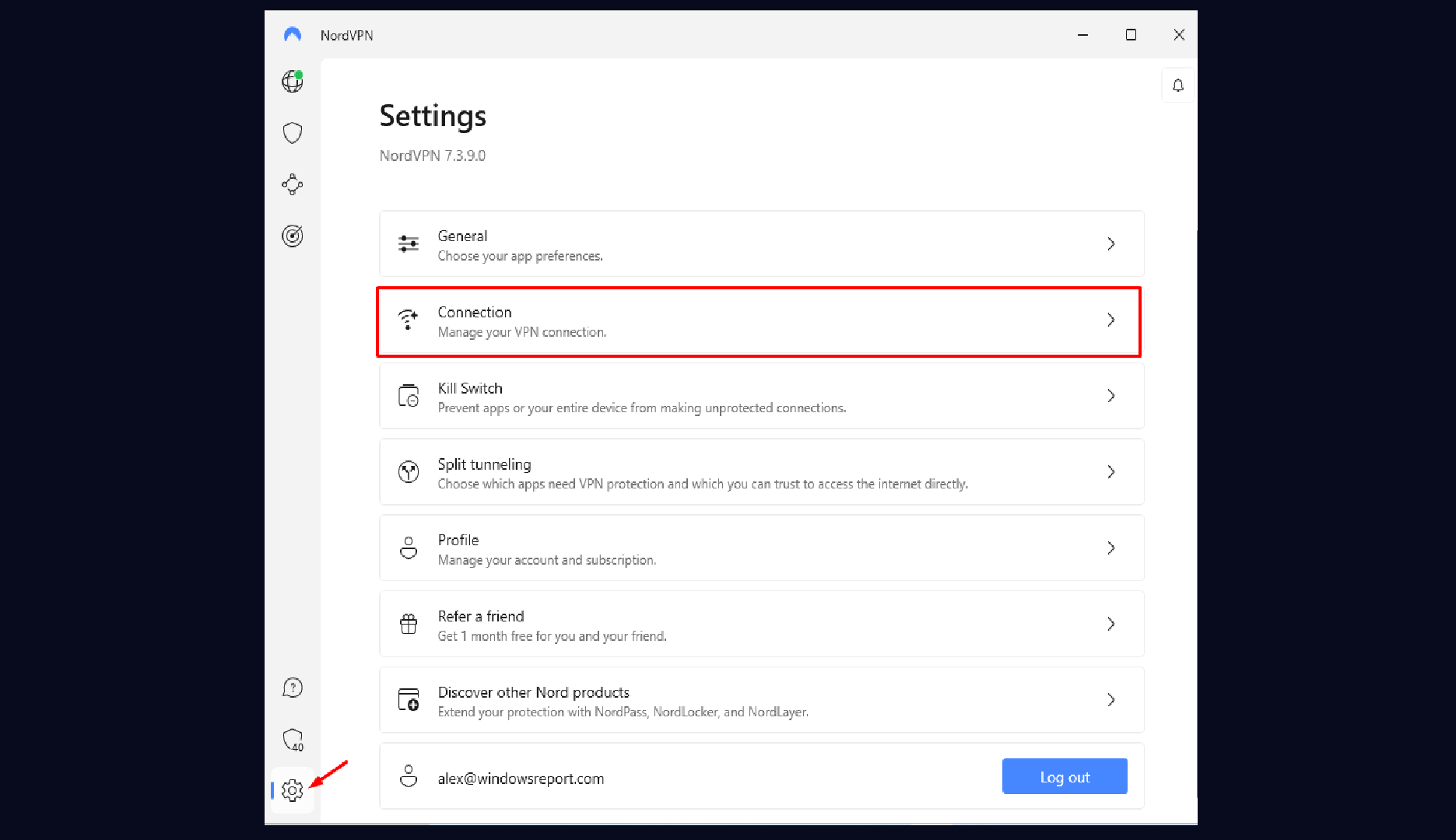Screen dimensions: 1456x840
Task: Click the NordVPN 7.3.9.0 version text
Action: 432,156
